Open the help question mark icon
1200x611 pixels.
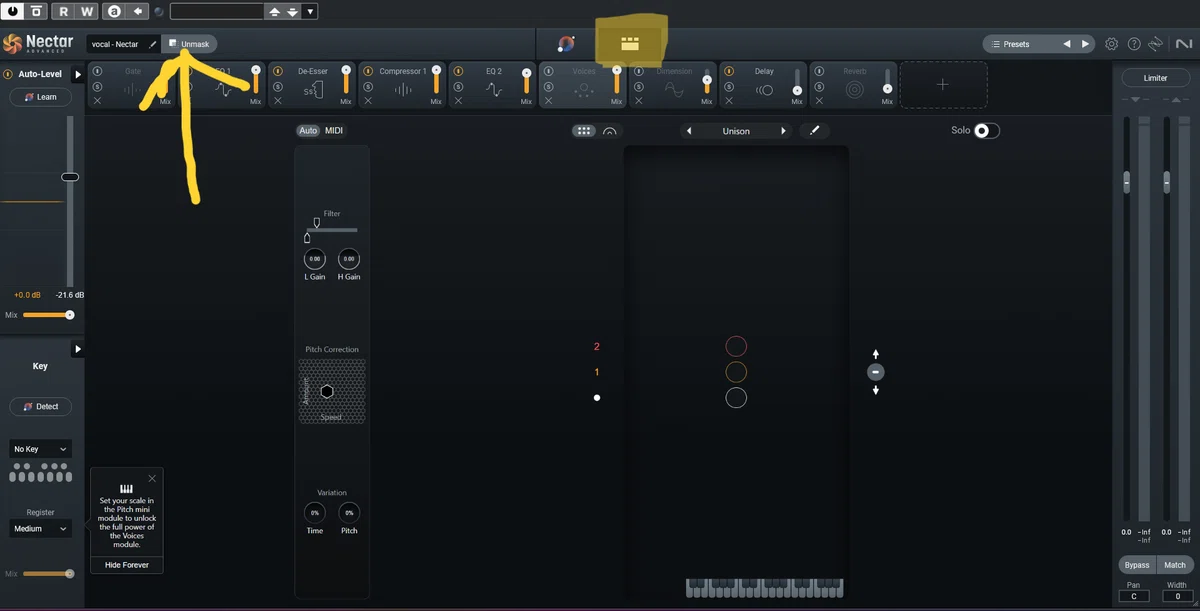click(1134, 44)
